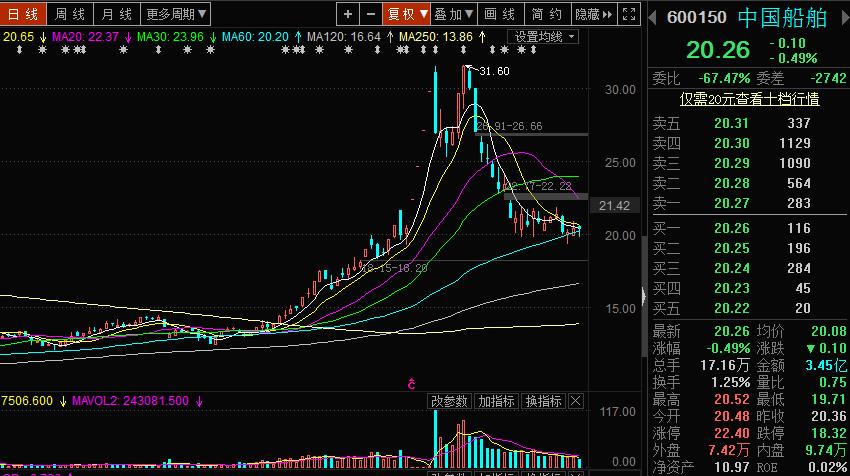
Task: Expand hidden tools via 隐藏 button
Action: pyautogui.click(x=594, y=14)
